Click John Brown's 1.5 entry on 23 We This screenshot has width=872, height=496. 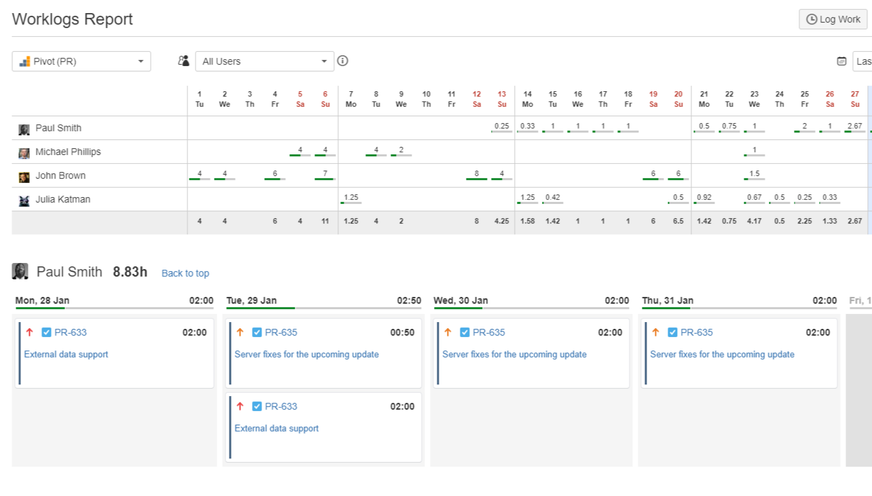coord(754,175)
